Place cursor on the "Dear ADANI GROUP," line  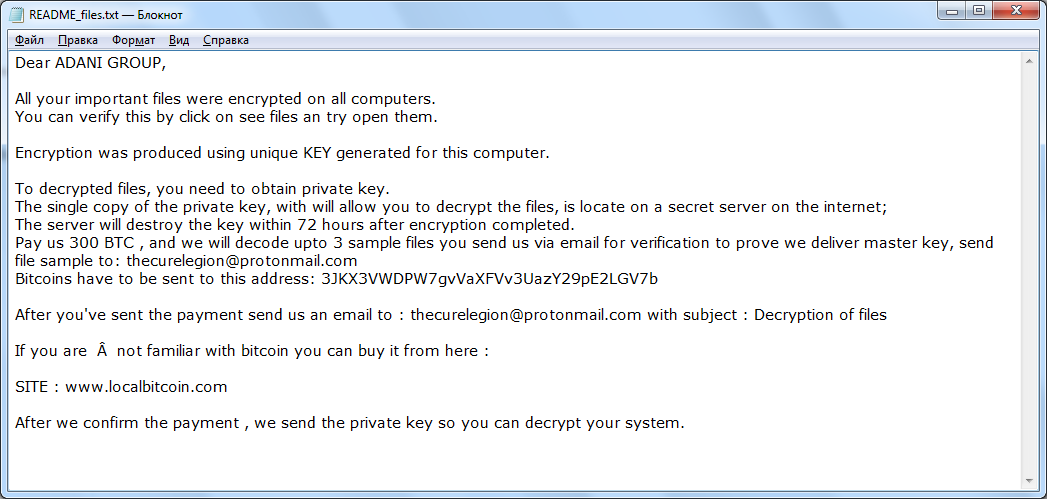(x=90, y=63)
